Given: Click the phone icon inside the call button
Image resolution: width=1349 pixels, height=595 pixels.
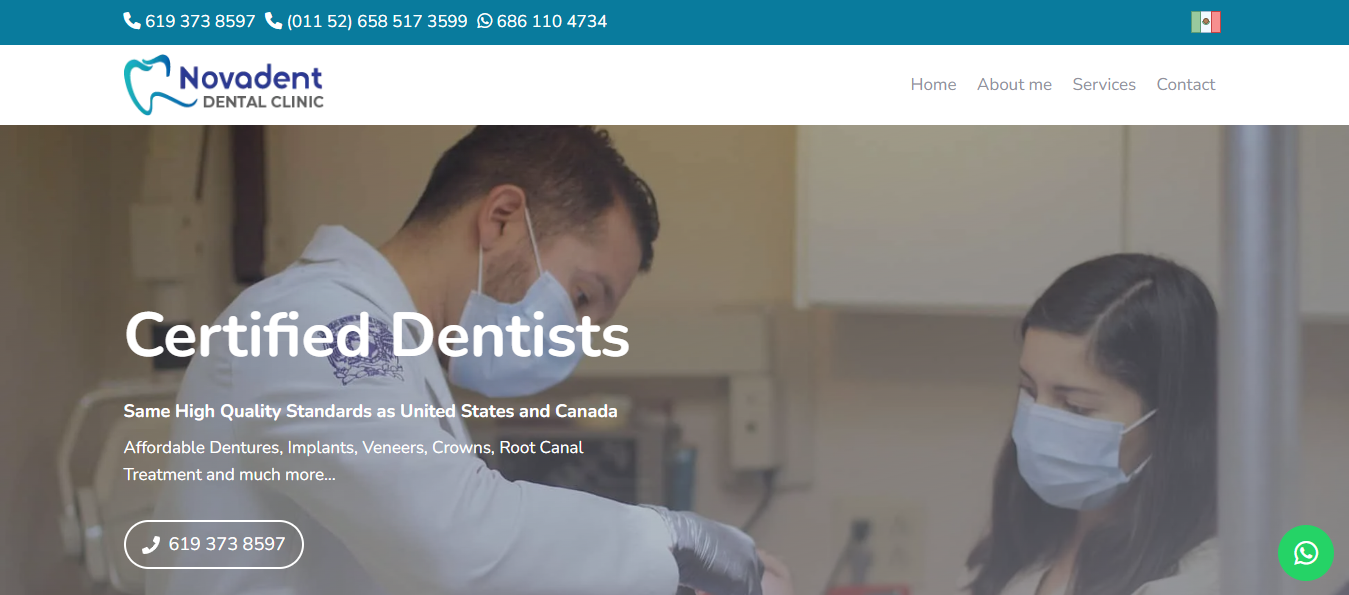Looking at the screenshot, I should point(151,545).
